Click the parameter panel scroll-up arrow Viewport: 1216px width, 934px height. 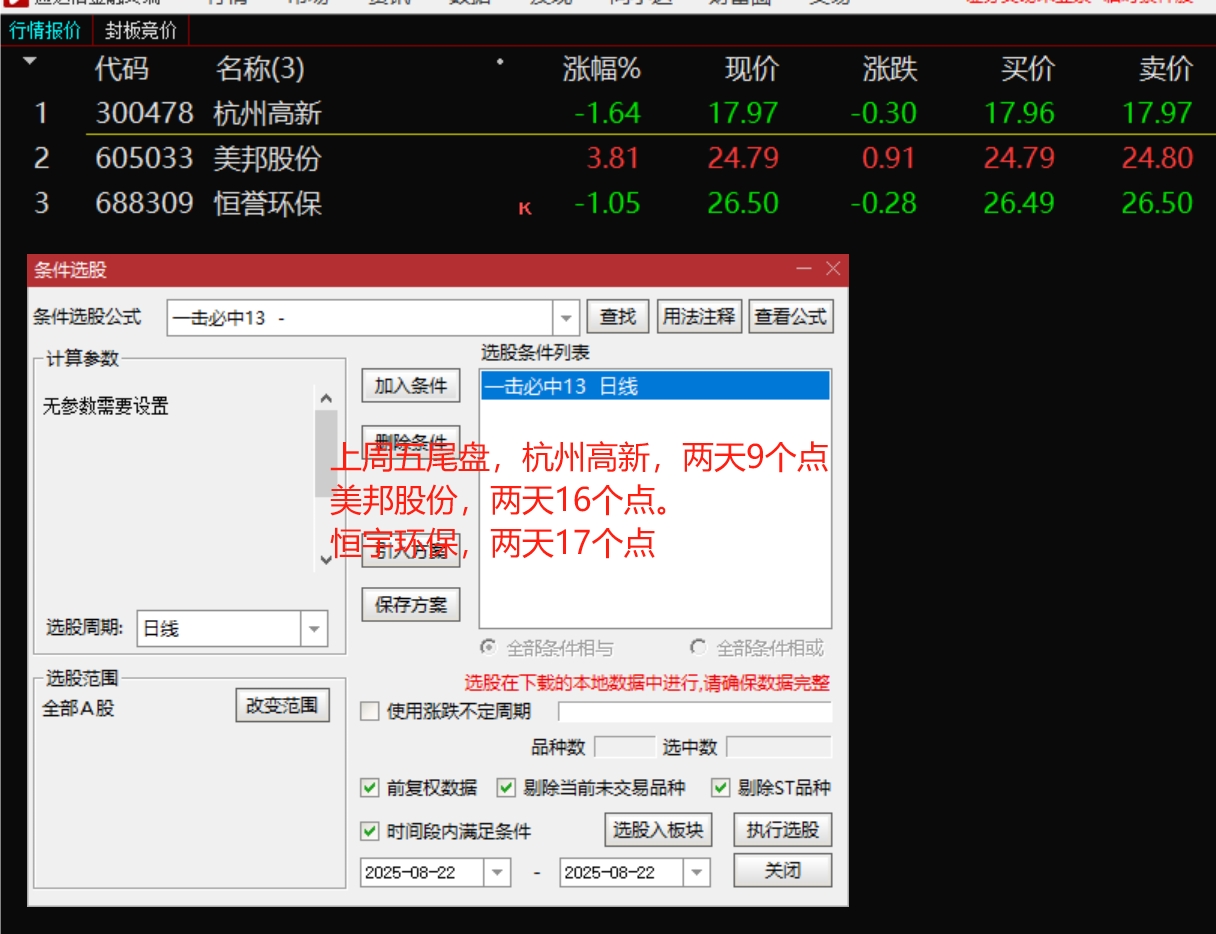[x=326, y=398]
